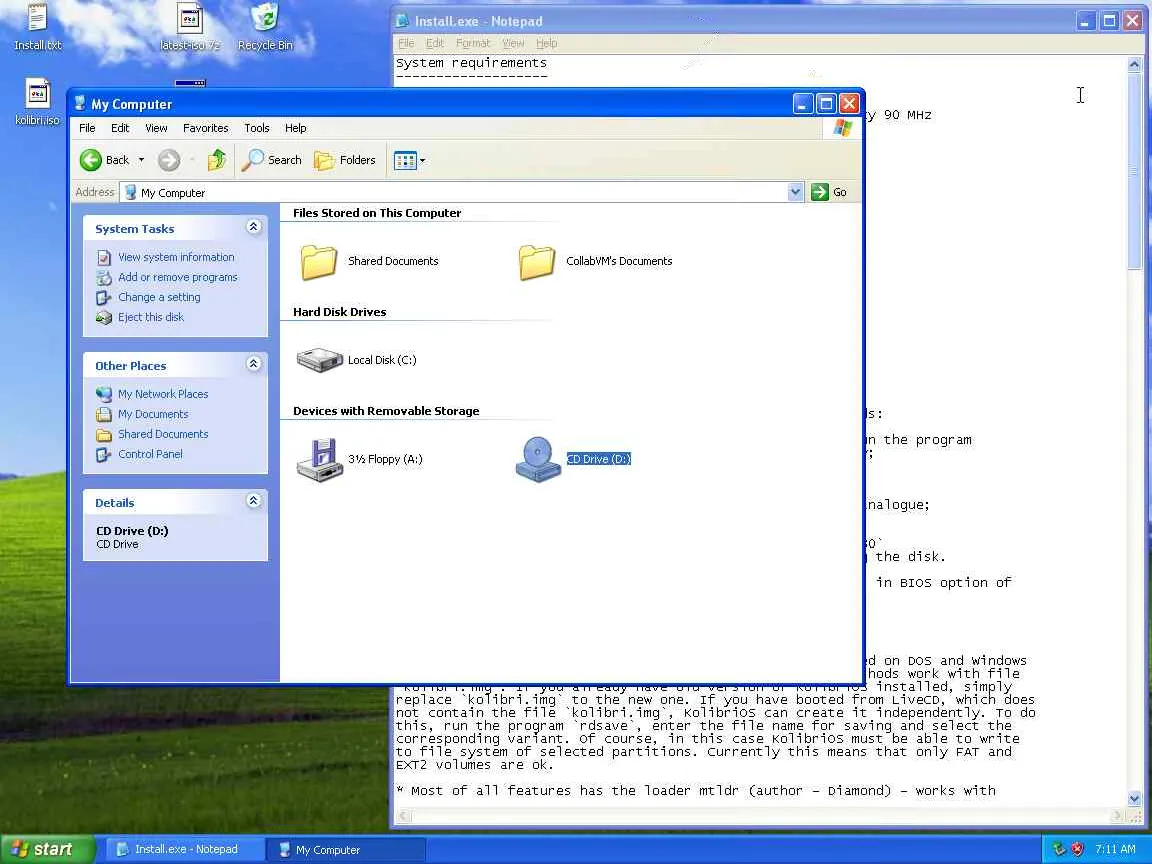The height and width of the screenshot is (864, 1152).
Task: Click the Go button next to address
Action: [829, 192]
